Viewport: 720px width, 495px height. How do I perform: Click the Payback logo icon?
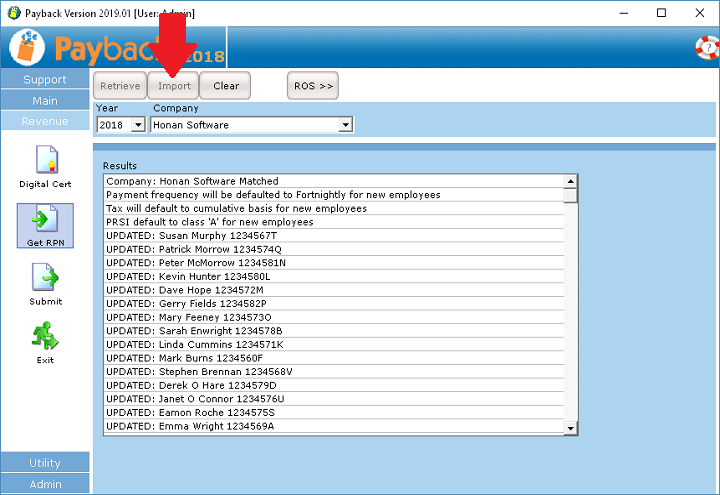coord(27,48)
